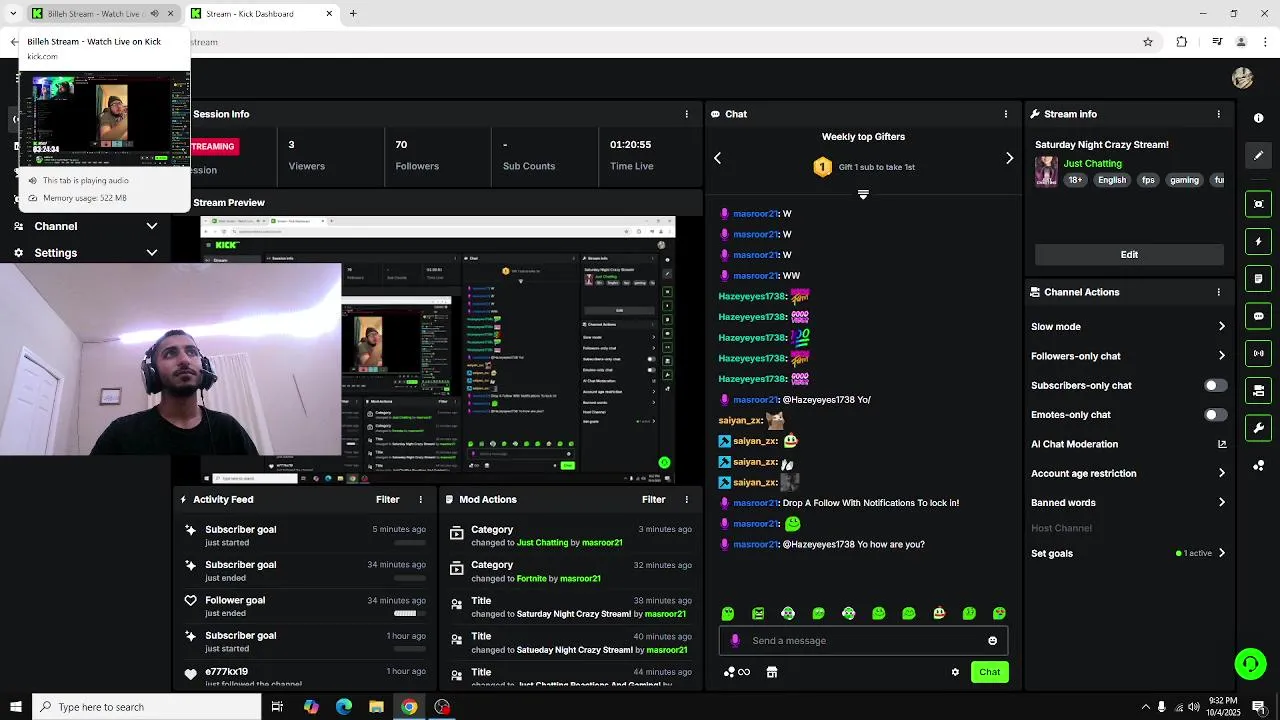This screenshot has width=1280, height=720.
Task: Click the info circle icon in right sidebar
Action: pyautogui.click(x=1258, y=118)
